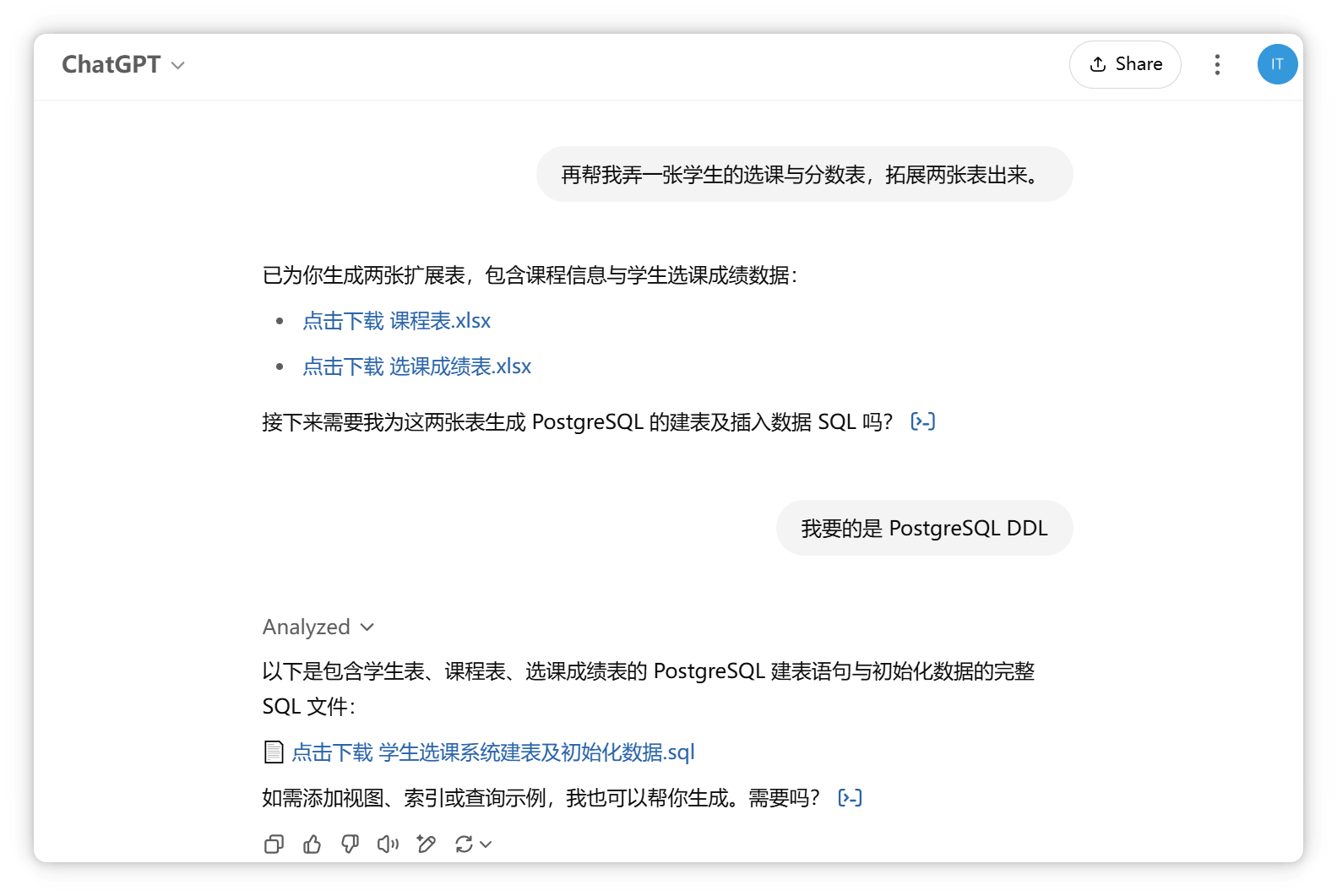This screenshot has height=896, width=1337.
Task: Regenerate the response
Action: 464,844
